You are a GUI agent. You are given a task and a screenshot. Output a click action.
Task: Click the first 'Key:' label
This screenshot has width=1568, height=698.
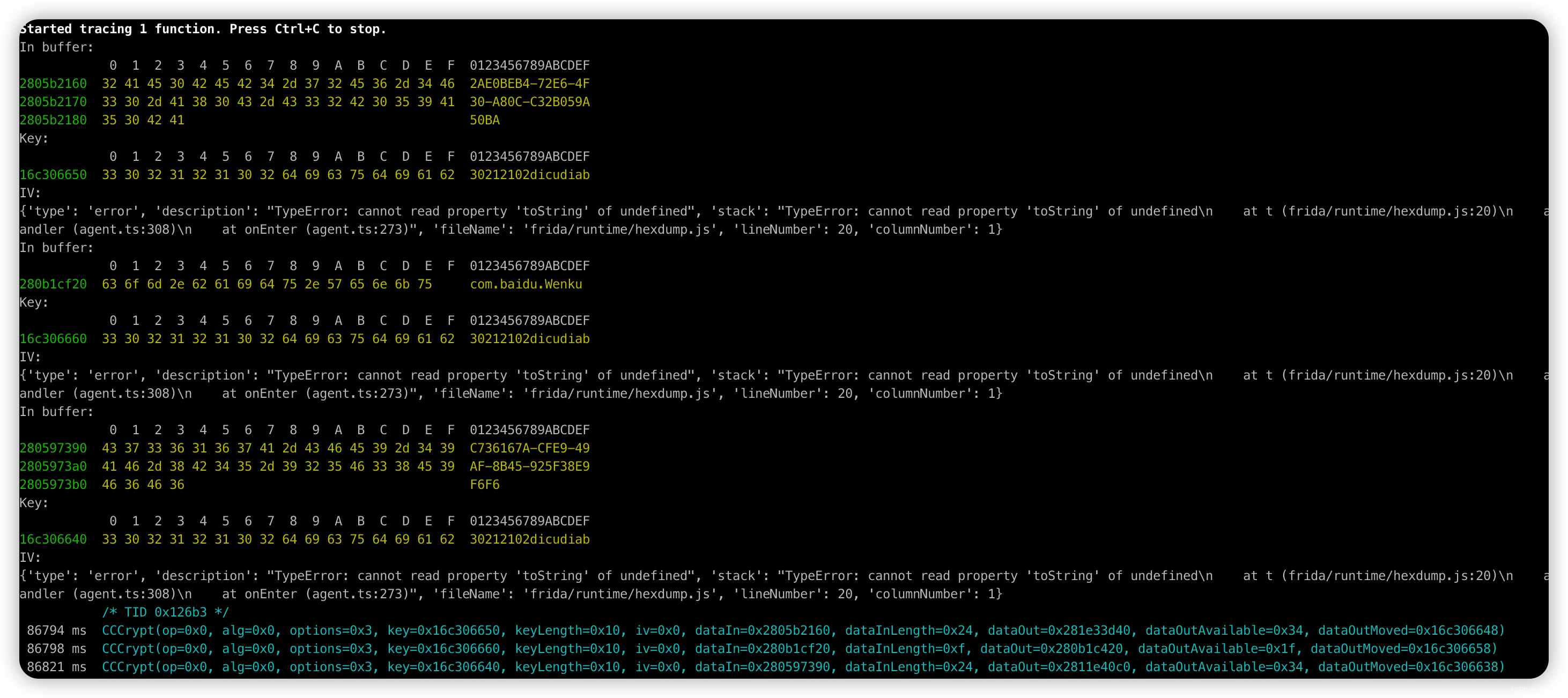click(x=34, y=138)
